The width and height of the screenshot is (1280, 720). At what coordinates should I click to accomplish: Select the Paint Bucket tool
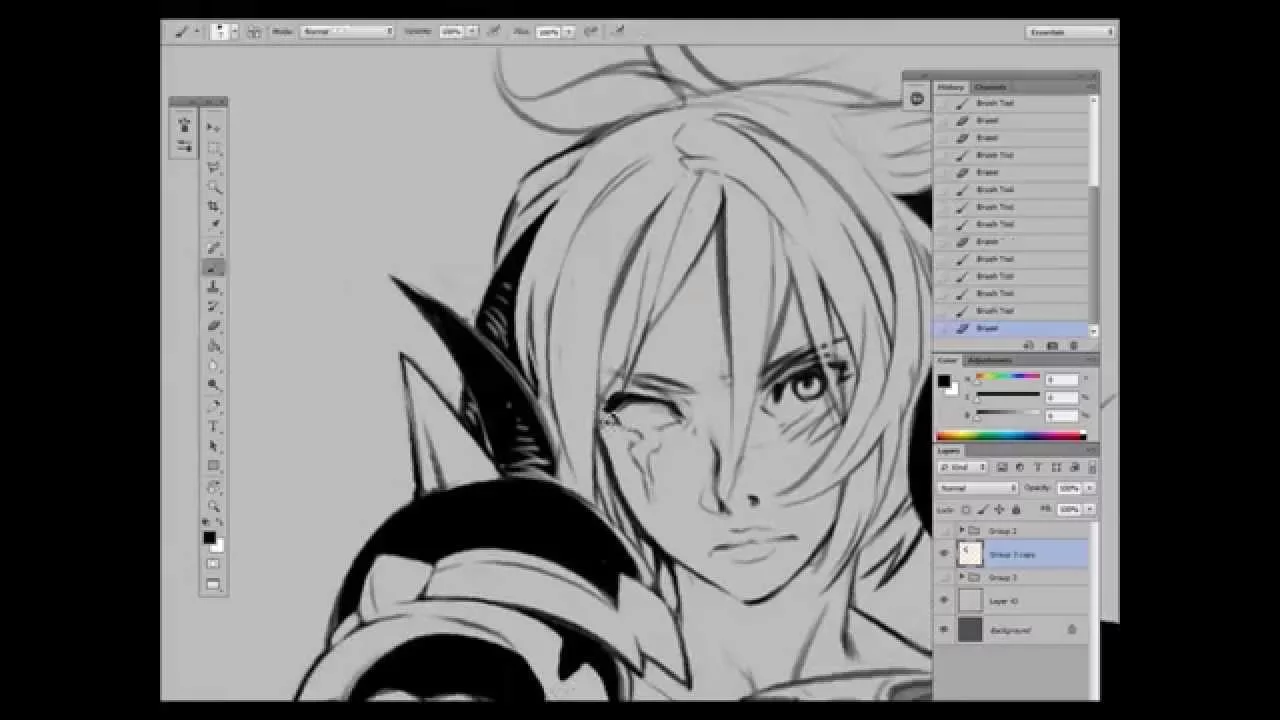point(213,346)
